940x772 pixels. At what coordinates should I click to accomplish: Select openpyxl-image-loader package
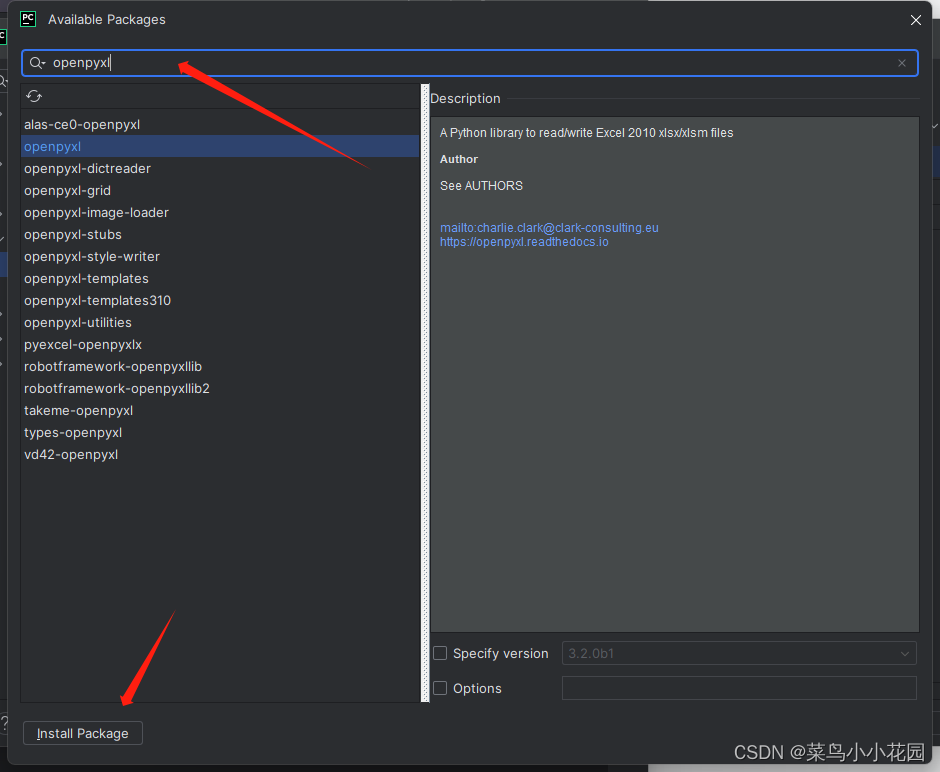coord(220,213)
